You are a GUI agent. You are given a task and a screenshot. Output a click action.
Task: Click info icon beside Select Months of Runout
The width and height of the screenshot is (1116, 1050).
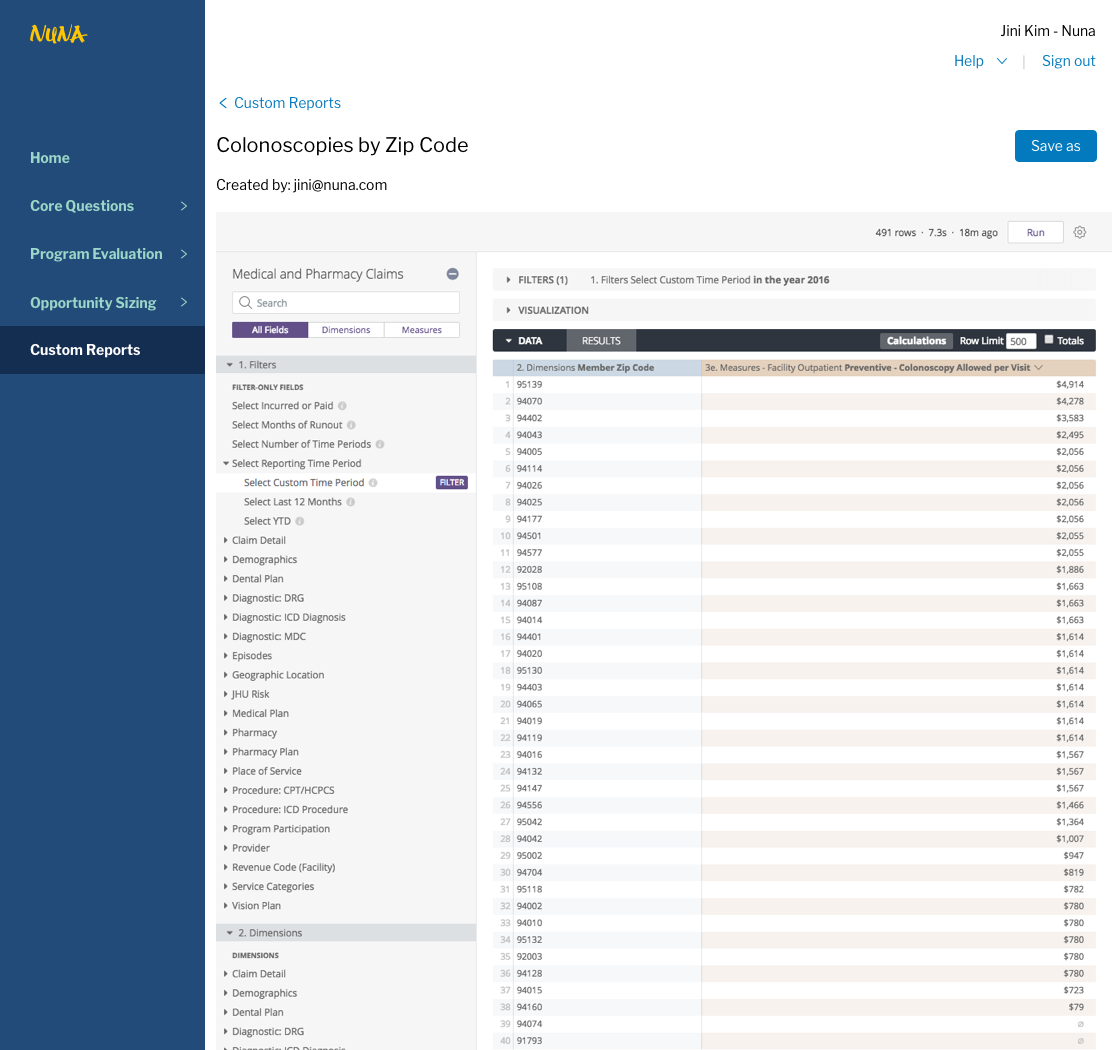pyautogui.click(x=351, y=425)
